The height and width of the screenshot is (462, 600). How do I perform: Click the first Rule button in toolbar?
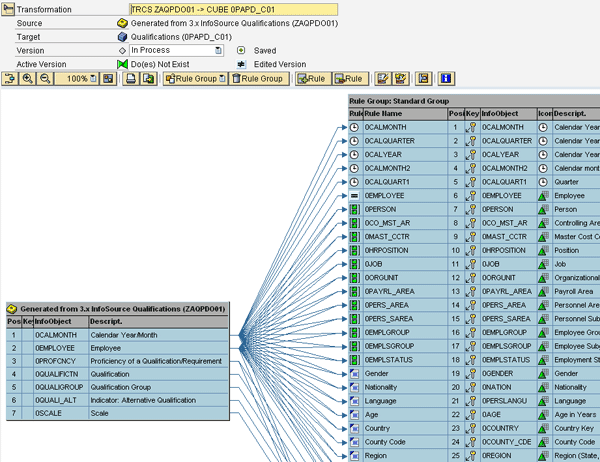click(x=313, y=79)
